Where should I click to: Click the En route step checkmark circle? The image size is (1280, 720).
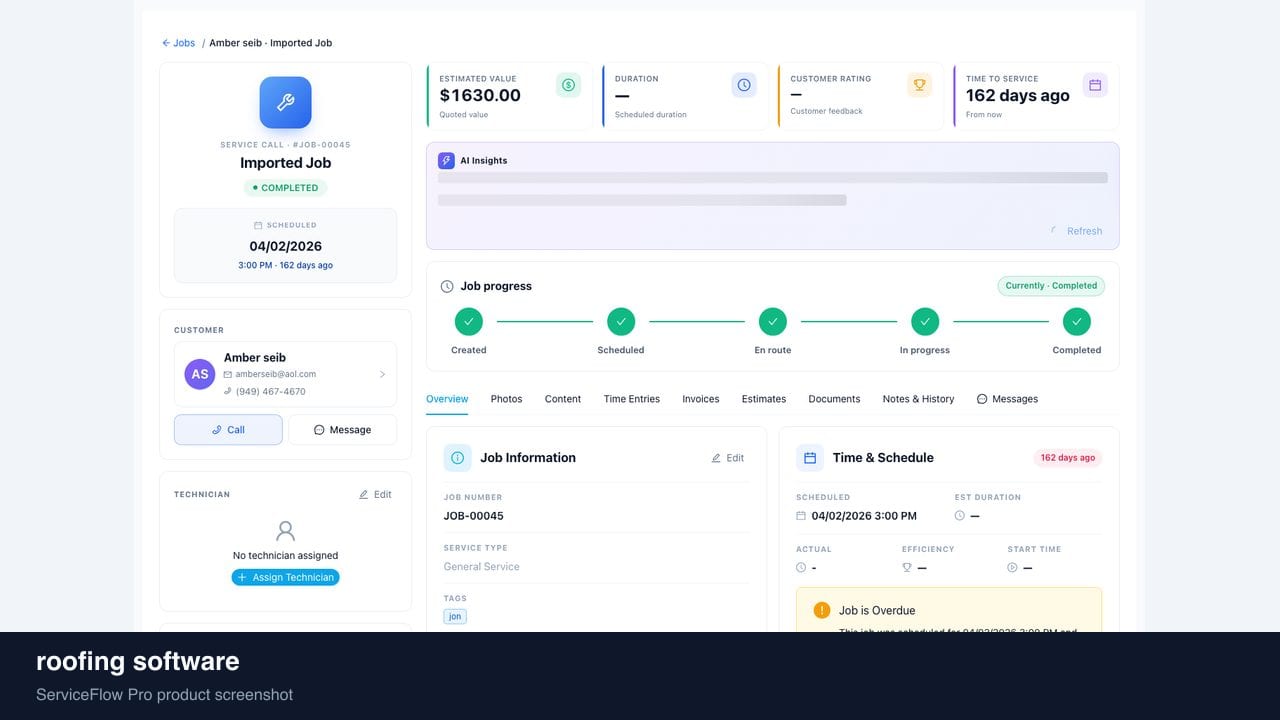pos(773,322)
